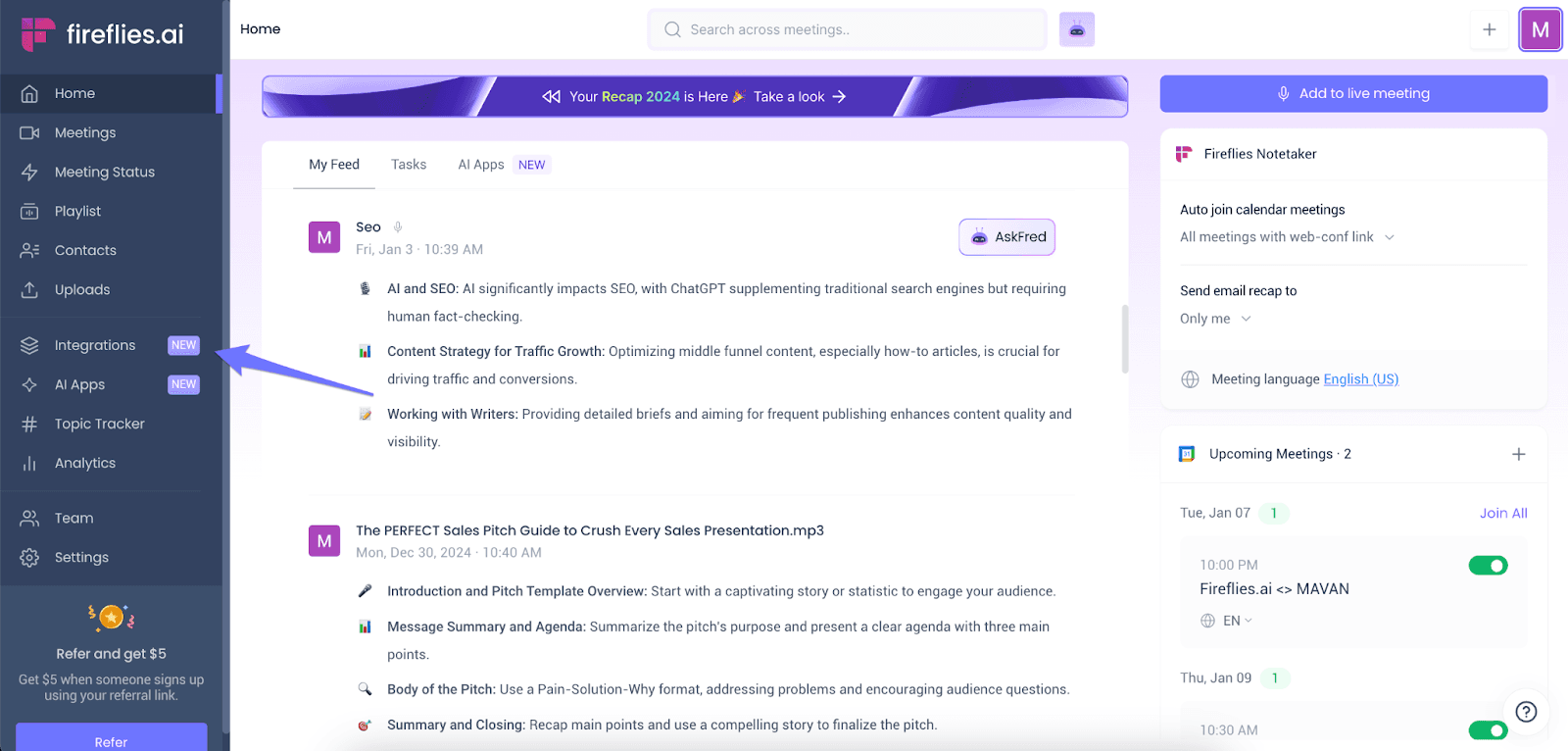Image resolution: width=1568 pixels, height=751 pixels.
Task: Click the Body of the Pitch summary line
Action: pos(728,689)
